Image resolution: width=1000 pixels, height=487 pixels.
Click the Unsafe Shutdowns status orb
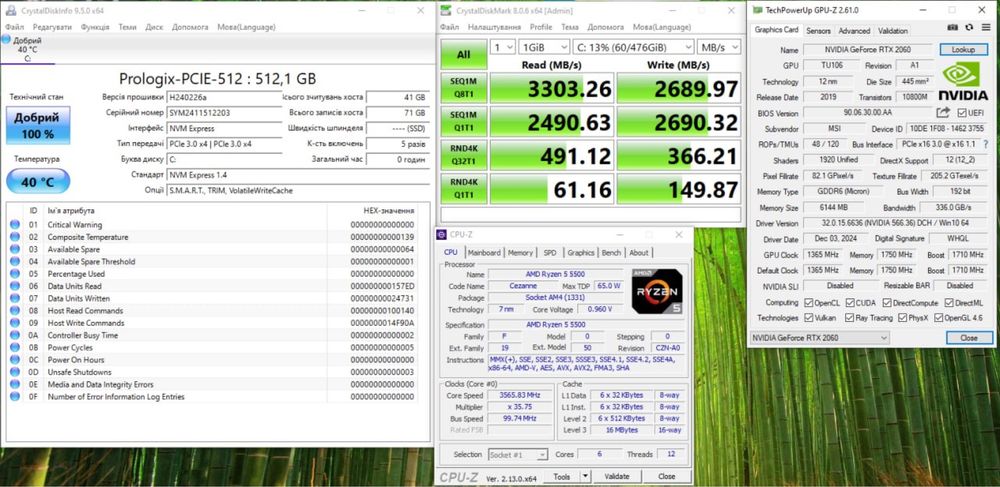tap(15, 372)
